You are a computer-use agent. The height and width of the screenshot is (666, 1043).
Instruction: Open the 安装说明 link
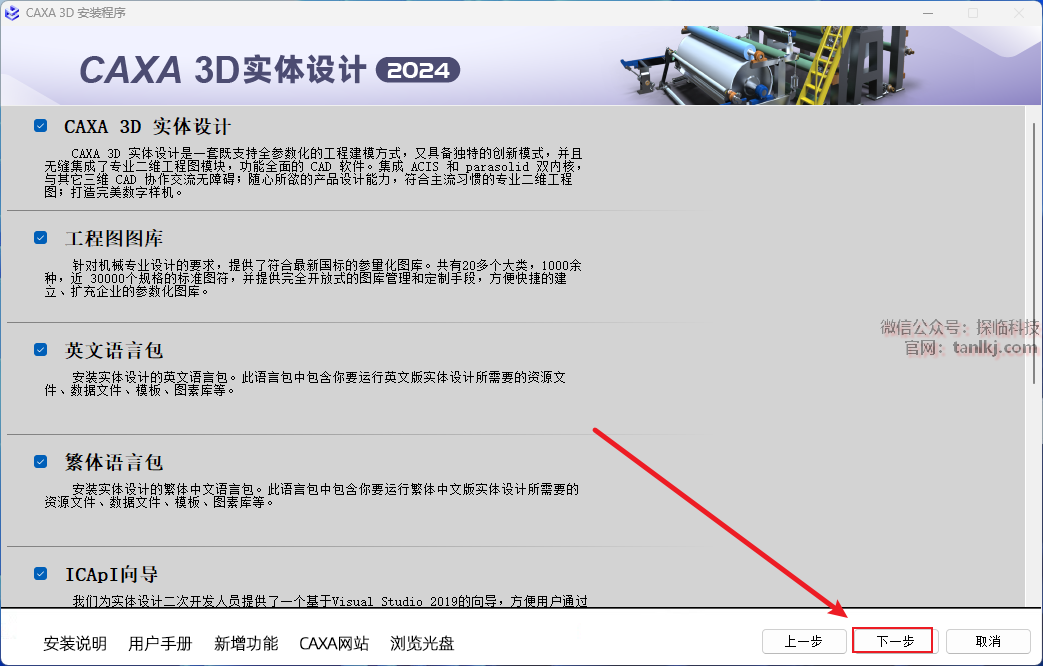(x=75, y=643)
